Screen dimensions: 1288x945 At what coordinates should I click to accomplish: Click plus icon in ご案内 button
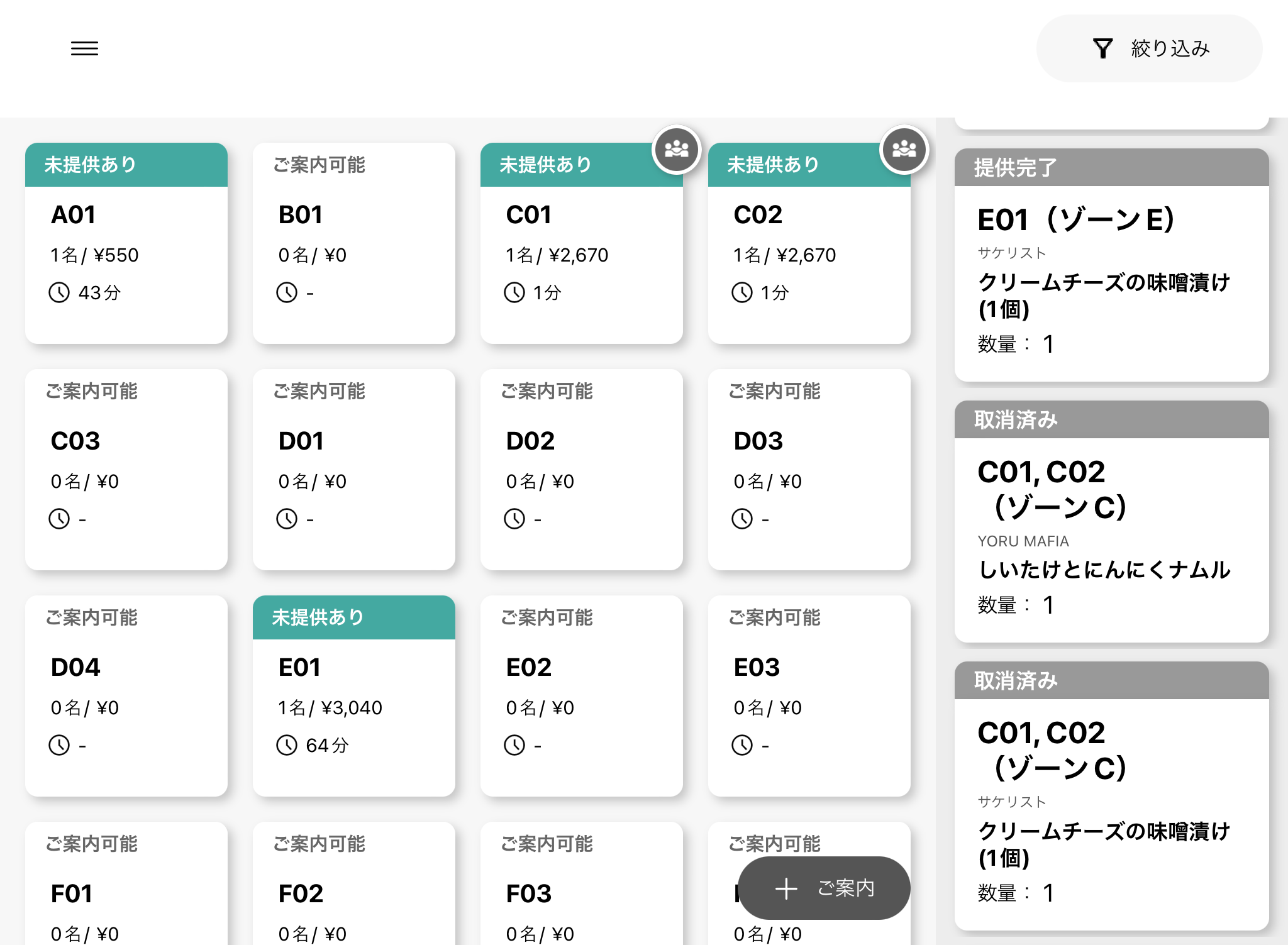(x=786, y=888)
